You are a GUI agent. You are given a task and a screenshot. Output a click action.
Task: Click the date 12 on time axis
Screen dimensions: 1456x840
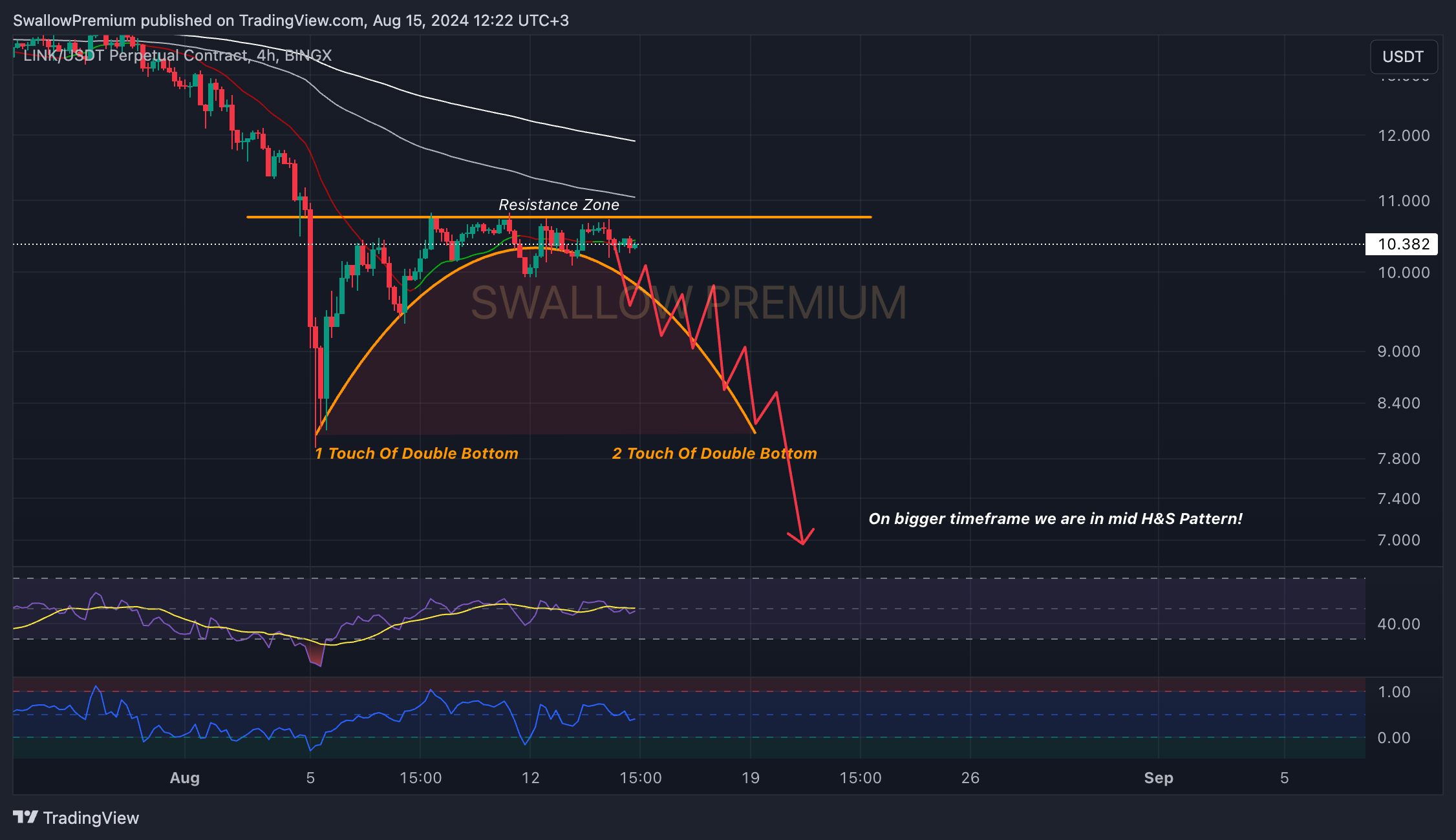tap(530, 778)
